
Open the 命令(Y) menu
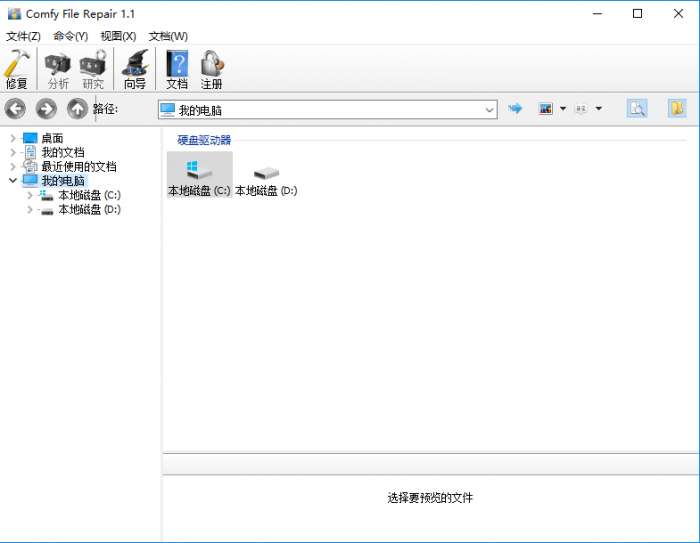pyautogui.click(x=71, y=36)
